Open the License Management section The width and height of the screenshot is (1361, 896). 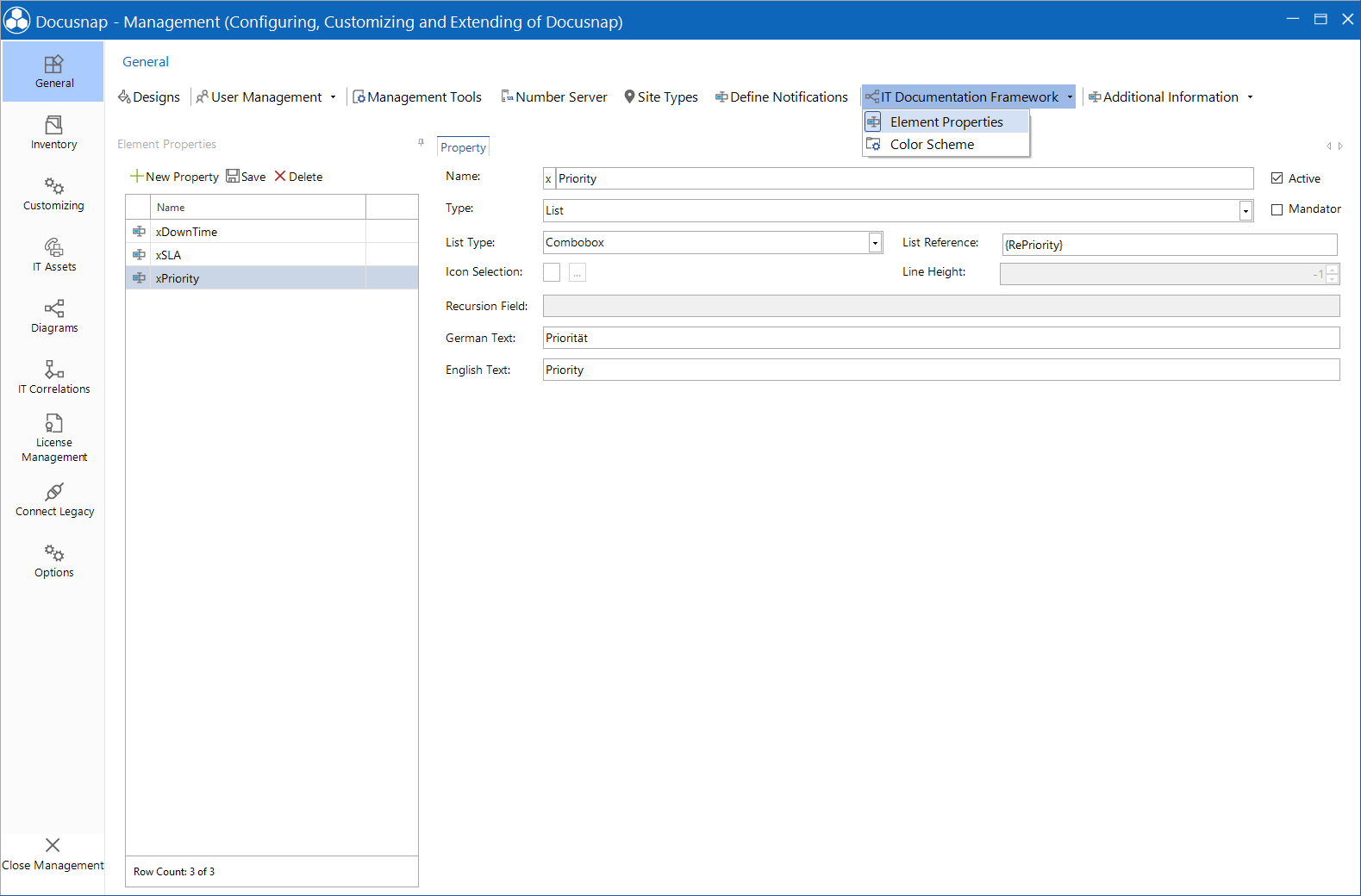point(53,439)
